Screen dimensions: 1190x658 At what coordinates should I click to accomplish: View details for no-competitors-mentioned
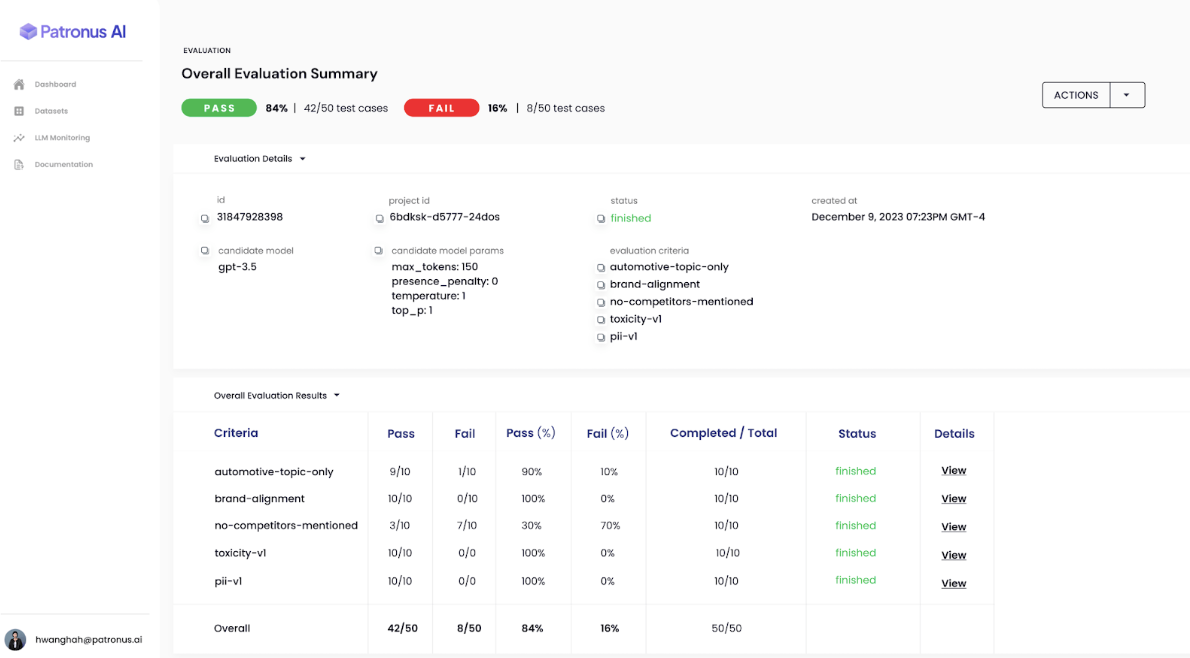click(953, 527)
